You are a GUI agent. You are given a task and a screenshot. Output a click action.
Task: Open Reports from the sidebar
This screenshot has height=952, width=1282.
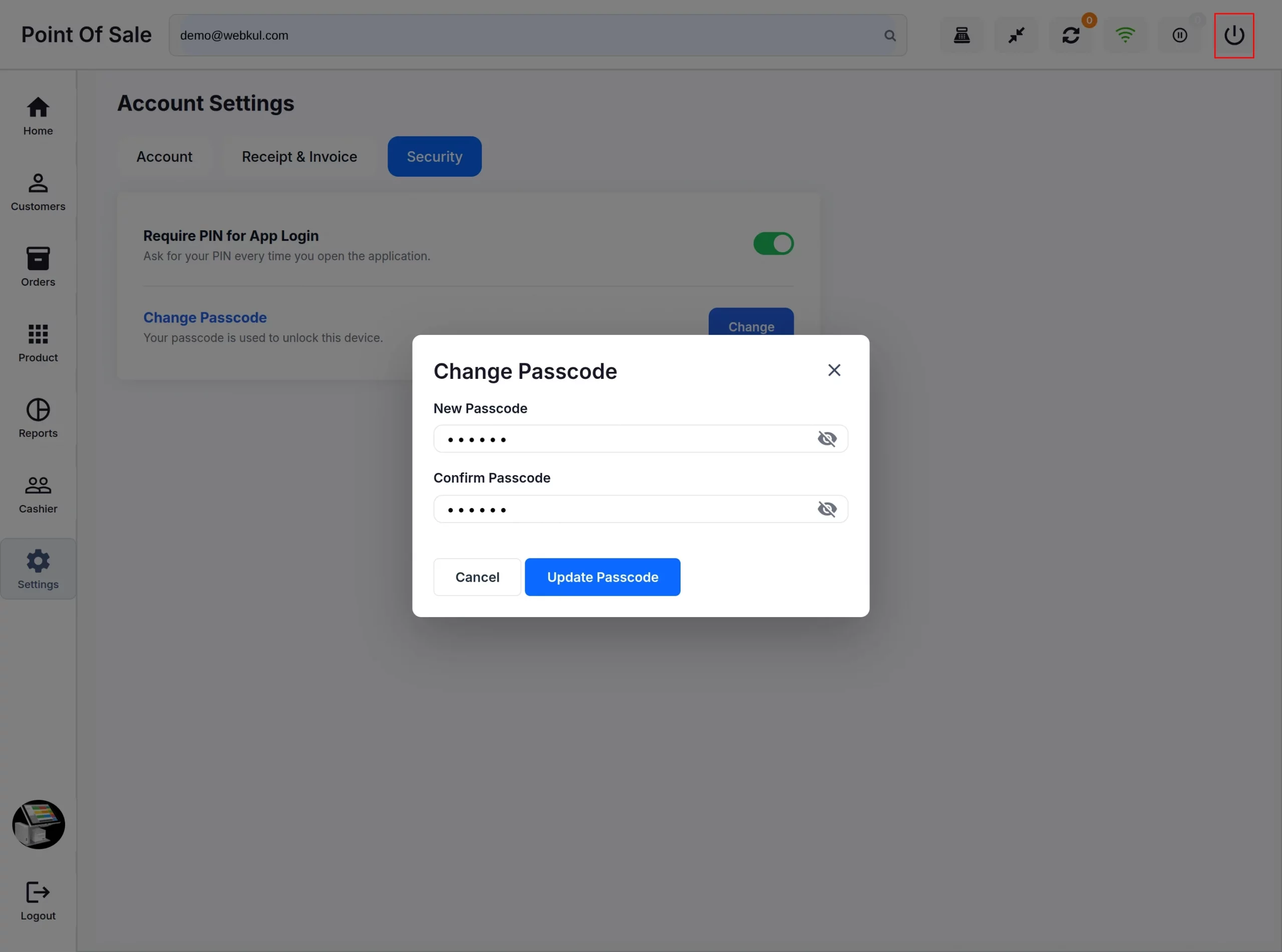click(38, 418)
